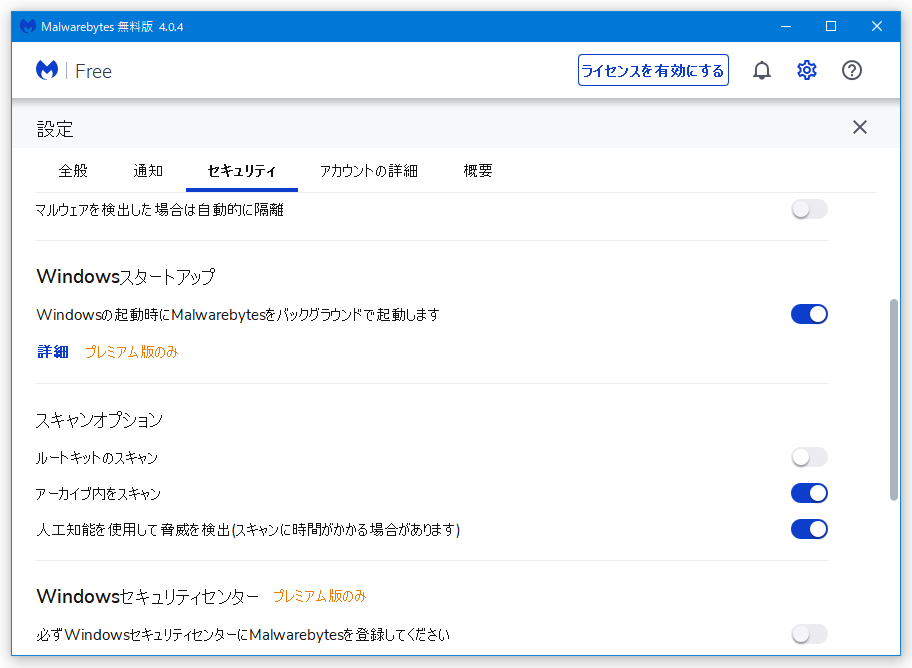
Task: Toggle マルウェアを検出した場合は自動的に隔離 switch
Action: point(809,209)
